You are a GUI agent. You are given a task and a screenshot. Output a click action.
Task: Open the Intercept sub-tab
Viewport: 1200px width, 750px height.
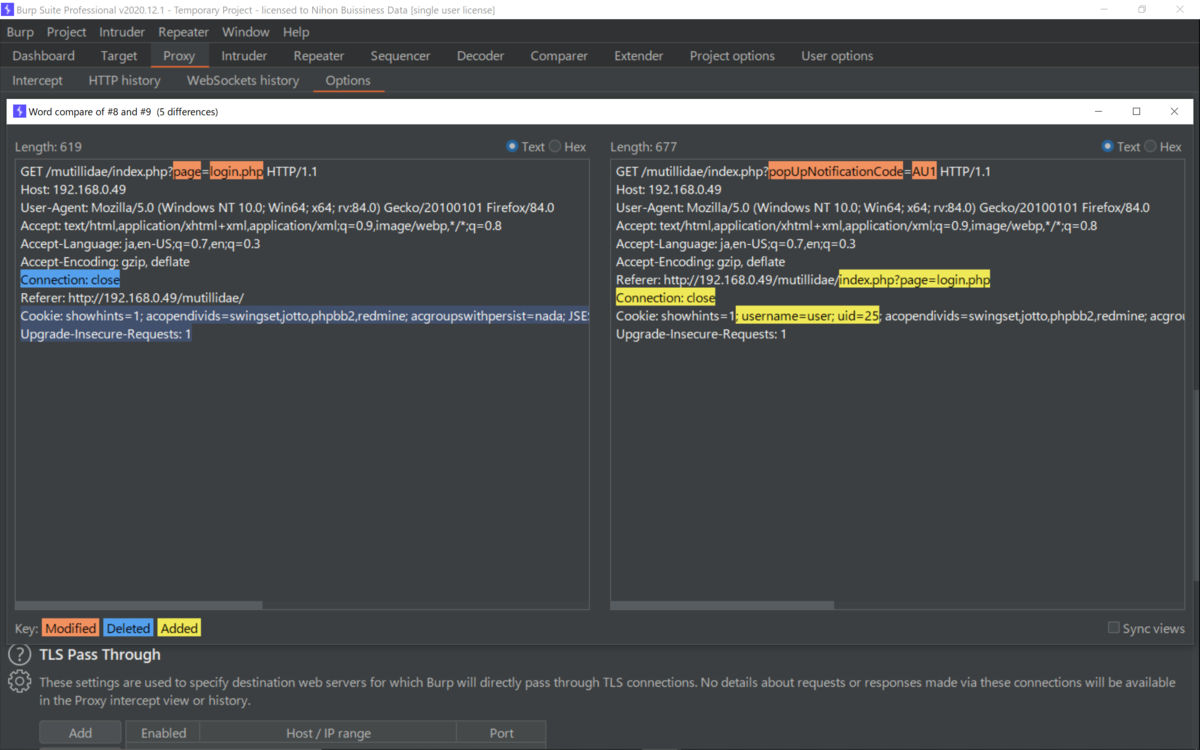coord(37,80)
